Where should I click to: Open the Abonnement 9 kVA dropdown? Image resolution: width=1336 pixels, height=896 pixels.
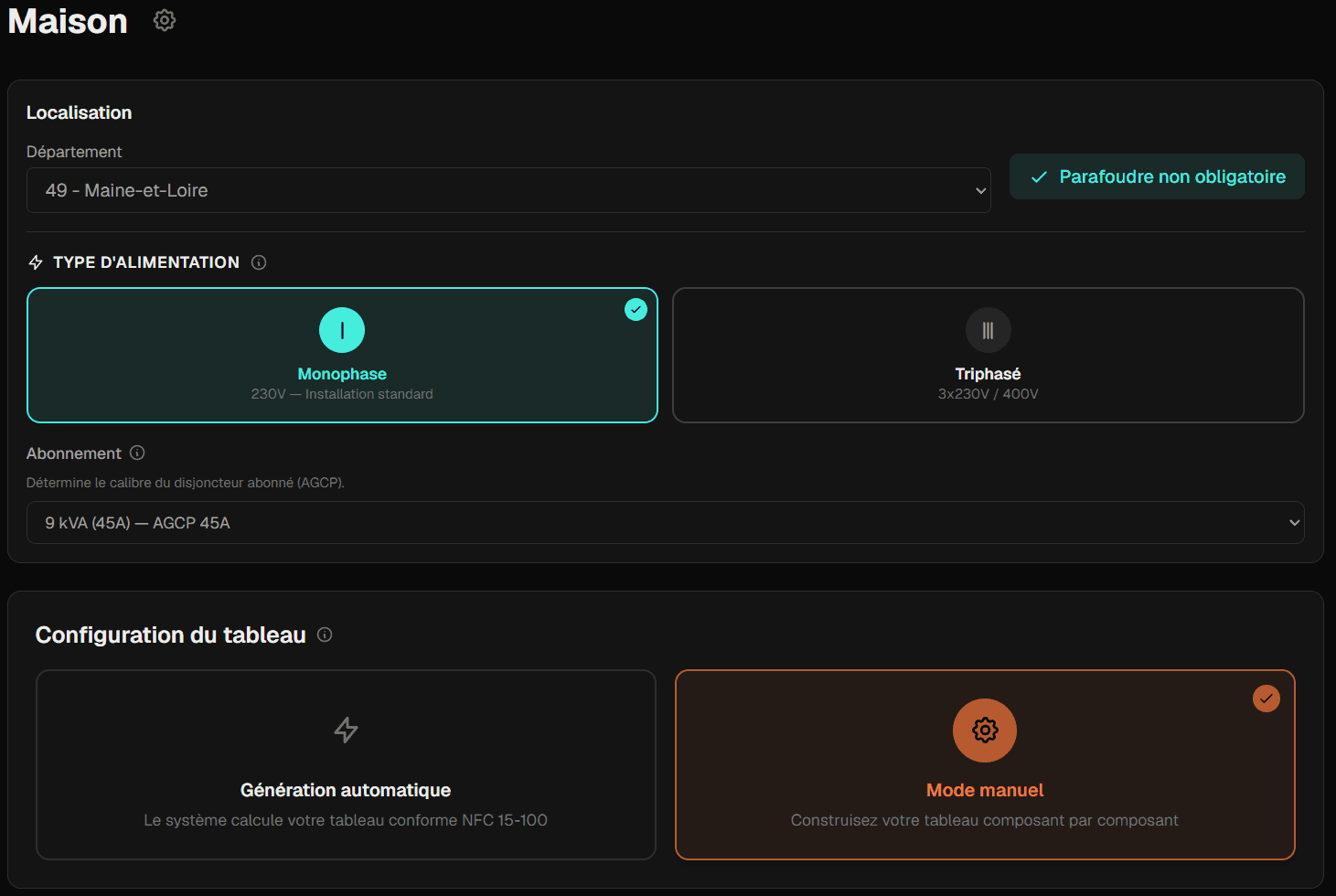(x=666, y=522)
